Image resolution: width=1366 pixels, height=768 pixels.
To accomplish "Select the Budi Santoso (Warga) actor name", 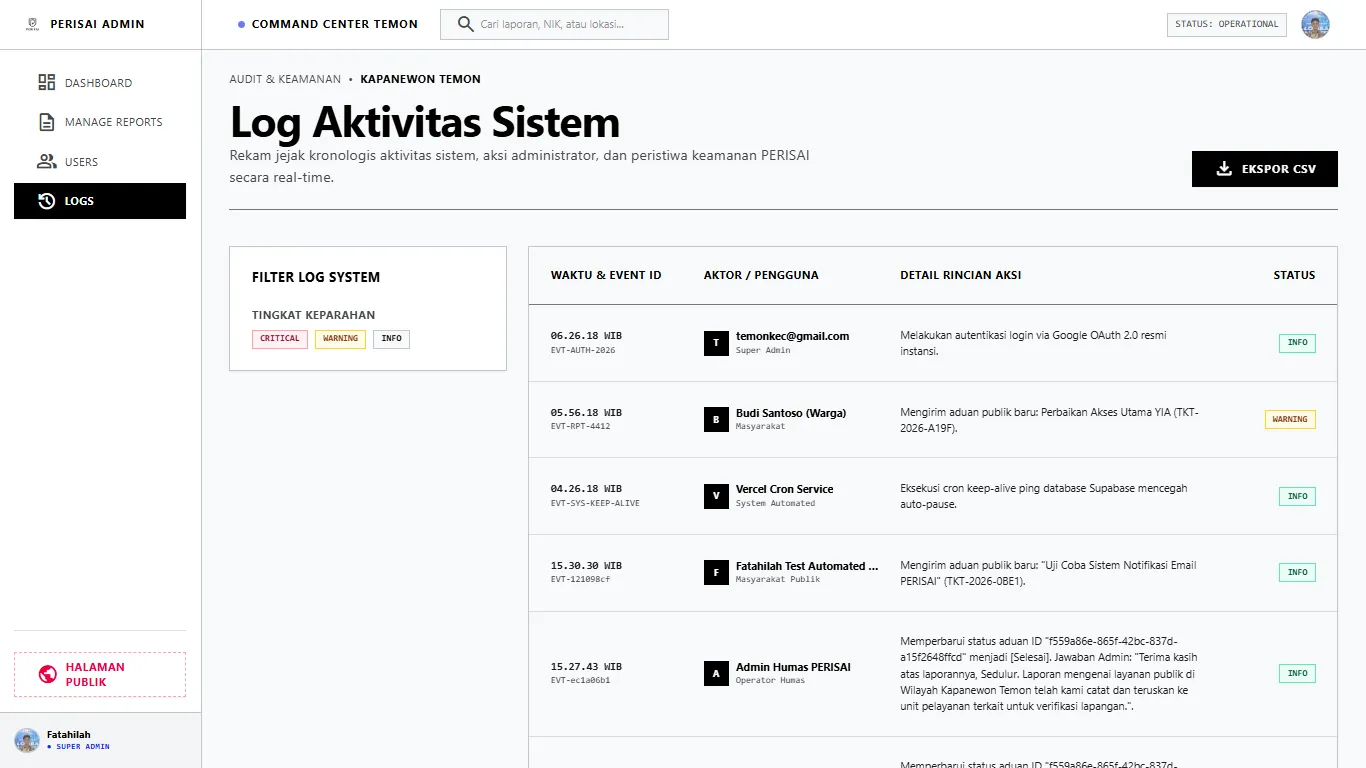I will pos(791,413).
